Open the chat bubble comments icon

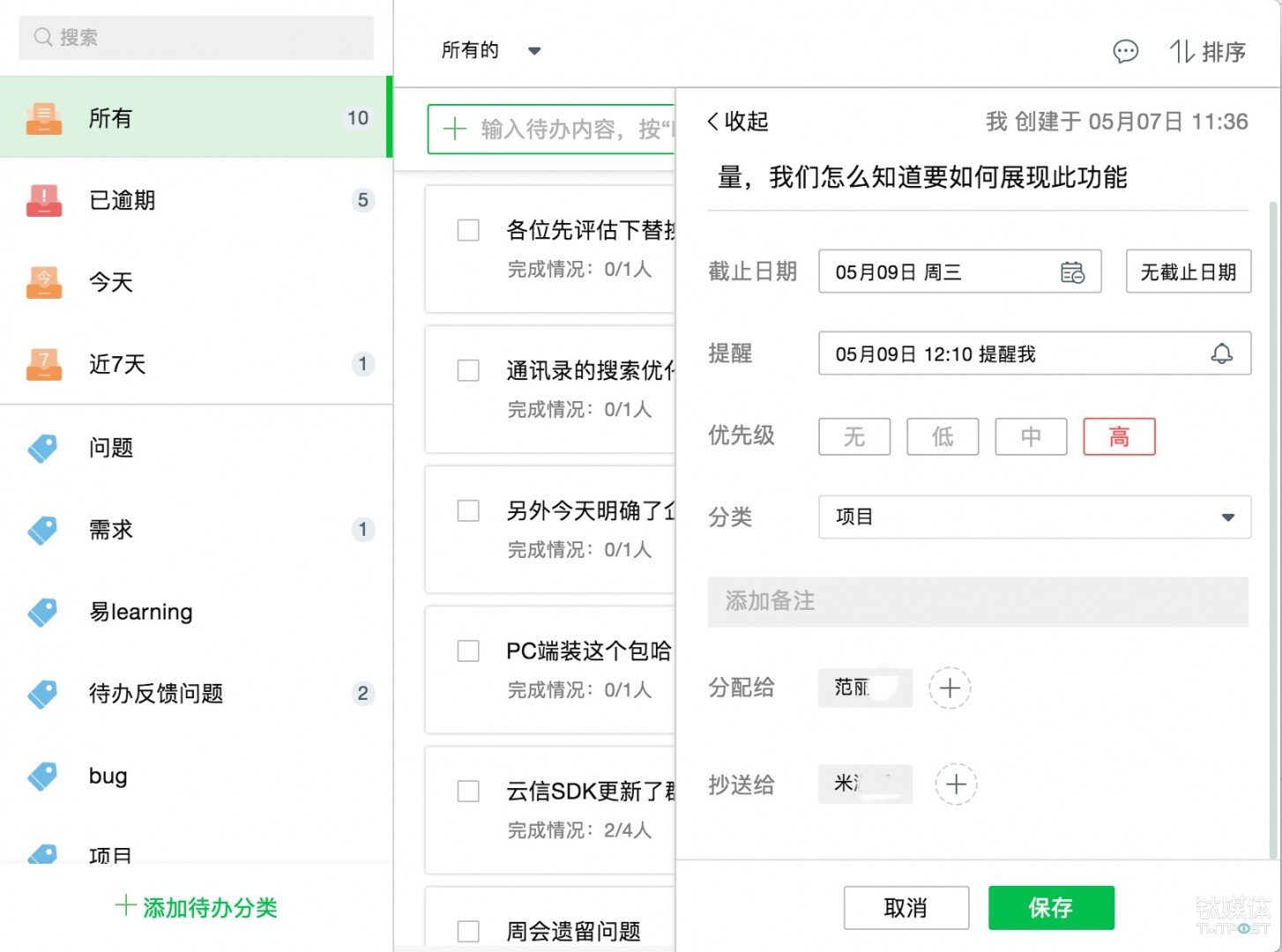click(1126, 52)
